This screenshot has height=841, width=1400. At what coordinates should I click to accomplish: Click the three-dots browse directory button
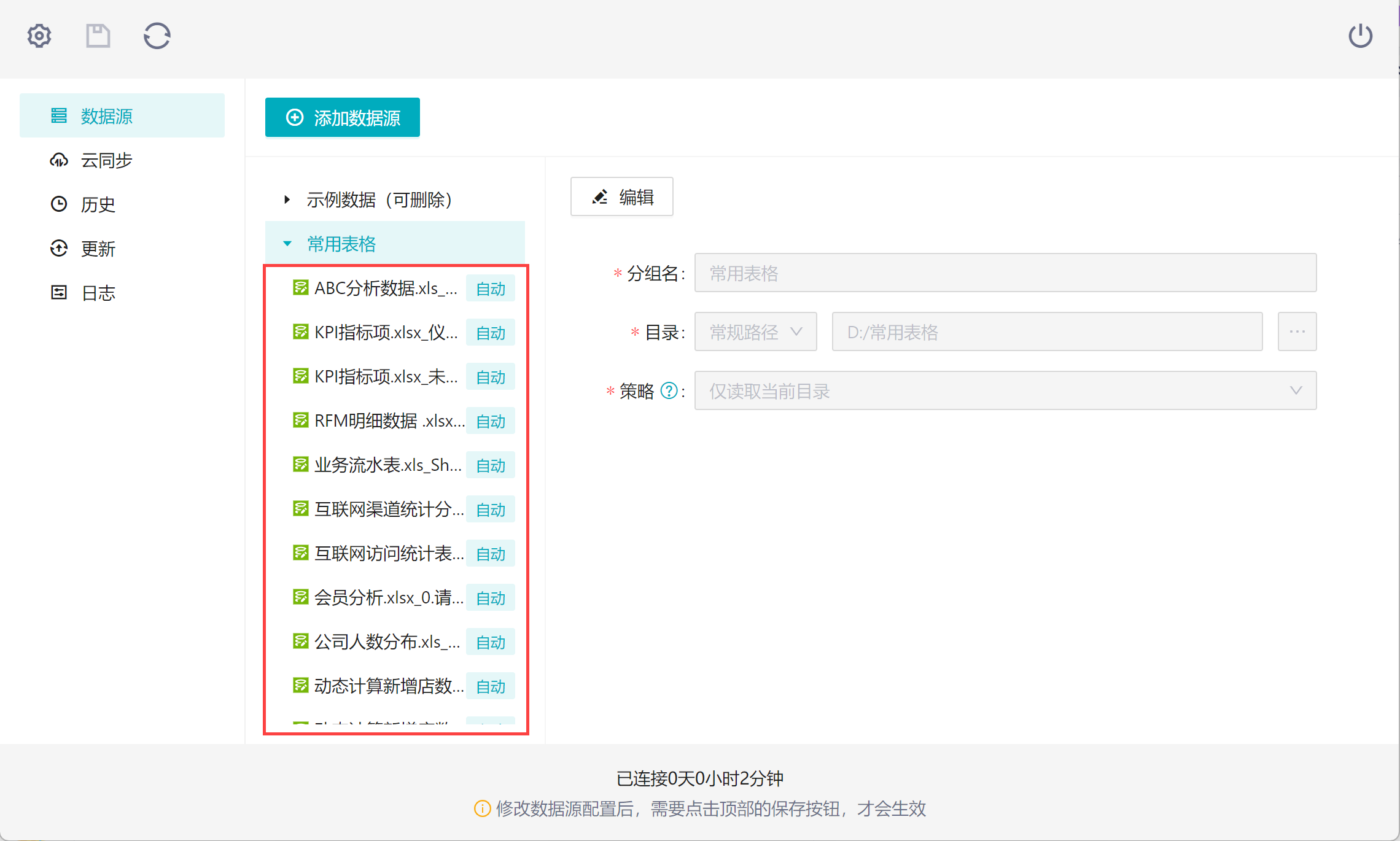click(x=1297, y=332)
